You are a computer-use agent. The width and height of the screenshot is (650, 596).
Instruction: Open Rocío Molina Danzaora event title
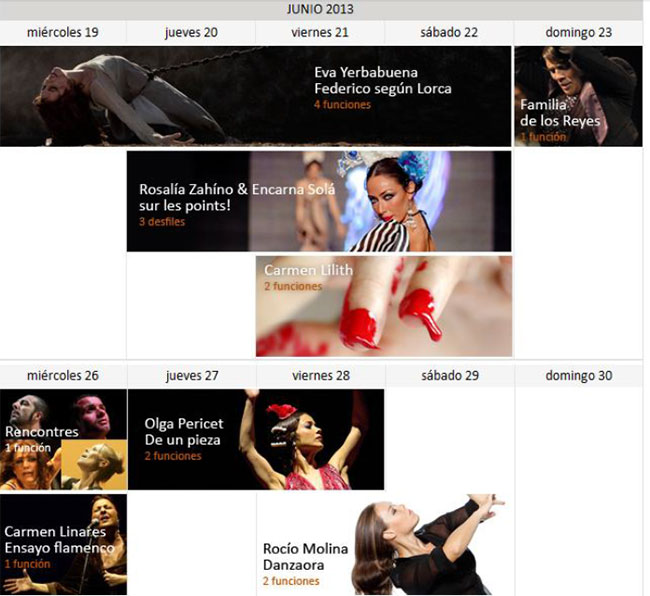click(x=305, y=556)
